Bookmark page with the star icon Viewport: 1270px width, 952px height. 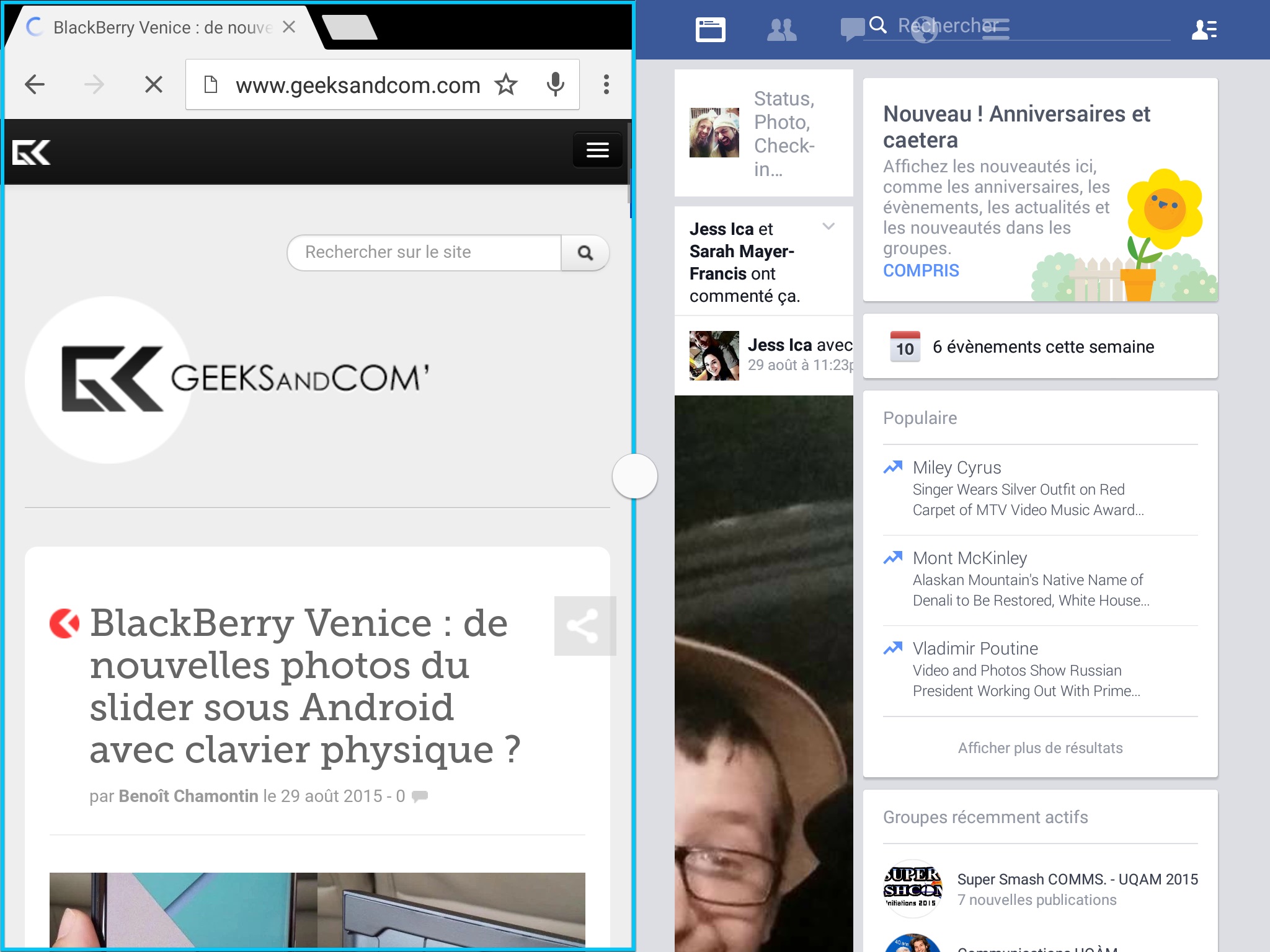(x=506, y=84)
